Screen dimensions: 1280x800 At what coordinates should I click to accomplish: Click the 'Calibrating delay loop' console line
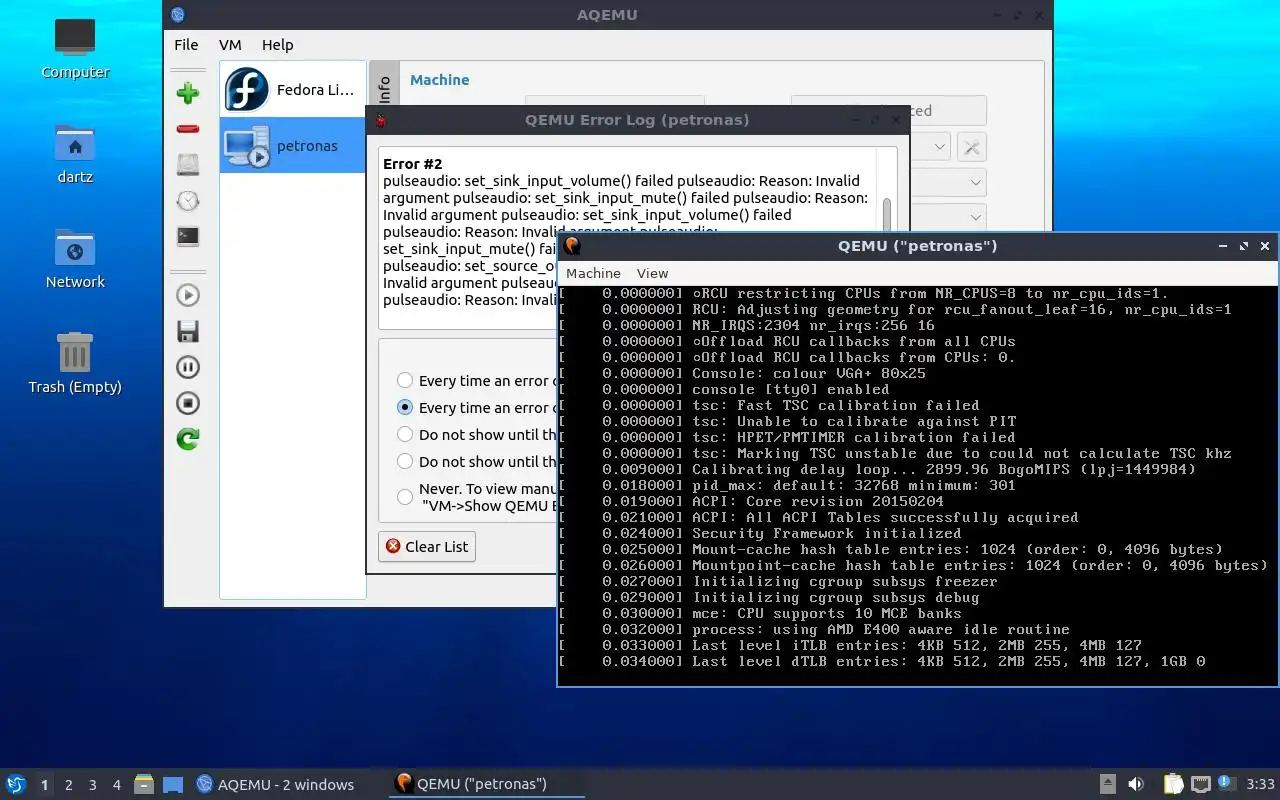[944, 469]
